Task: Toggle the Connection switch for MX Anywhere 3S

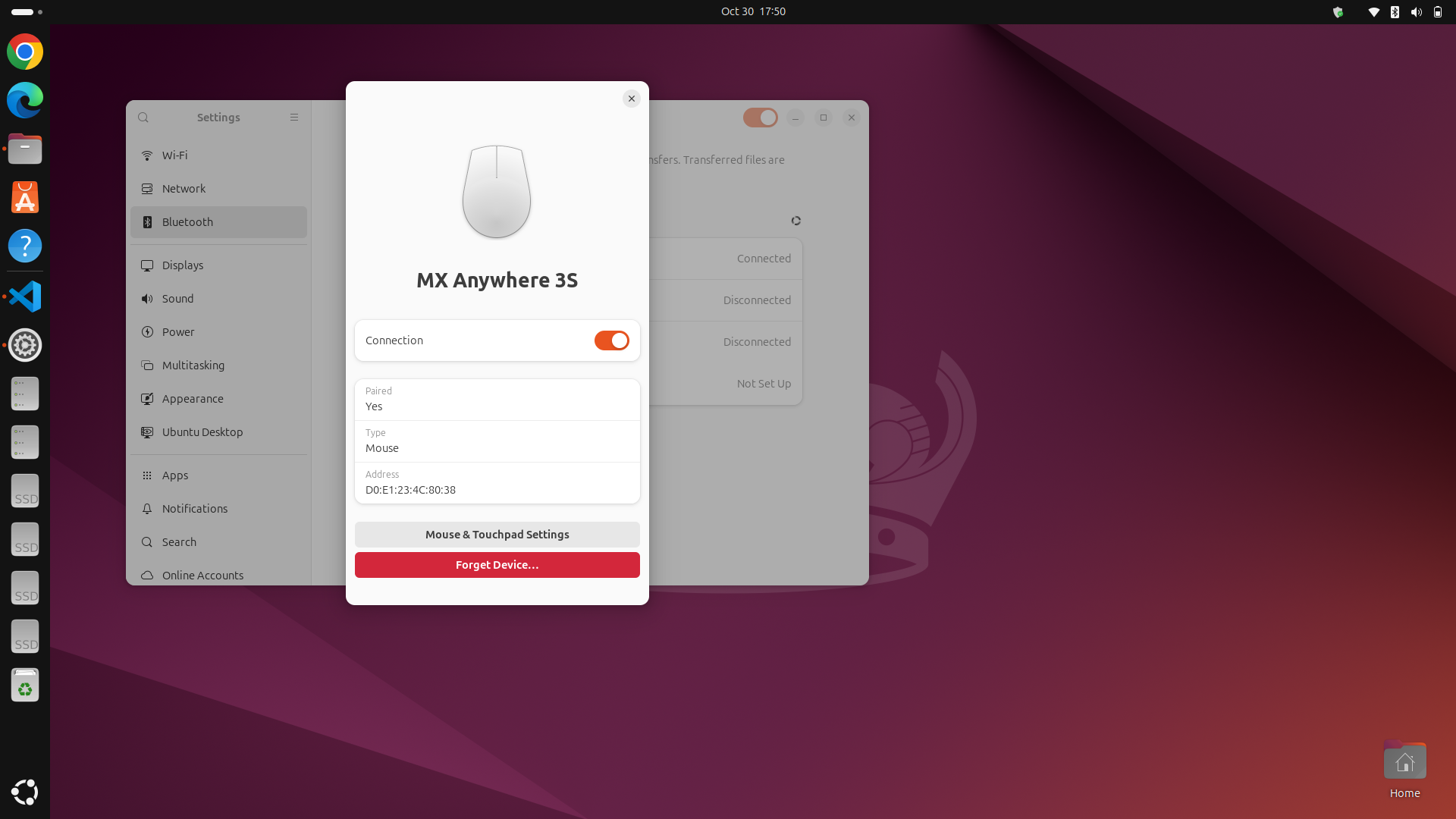Action: pyautogui.click(x=611, y=340)
